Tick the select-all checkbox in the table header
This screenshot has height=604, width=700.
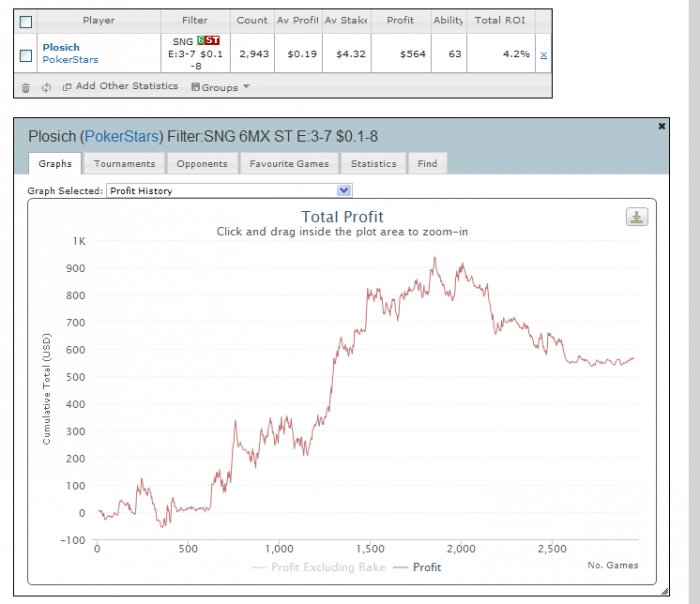coord(26,21)
